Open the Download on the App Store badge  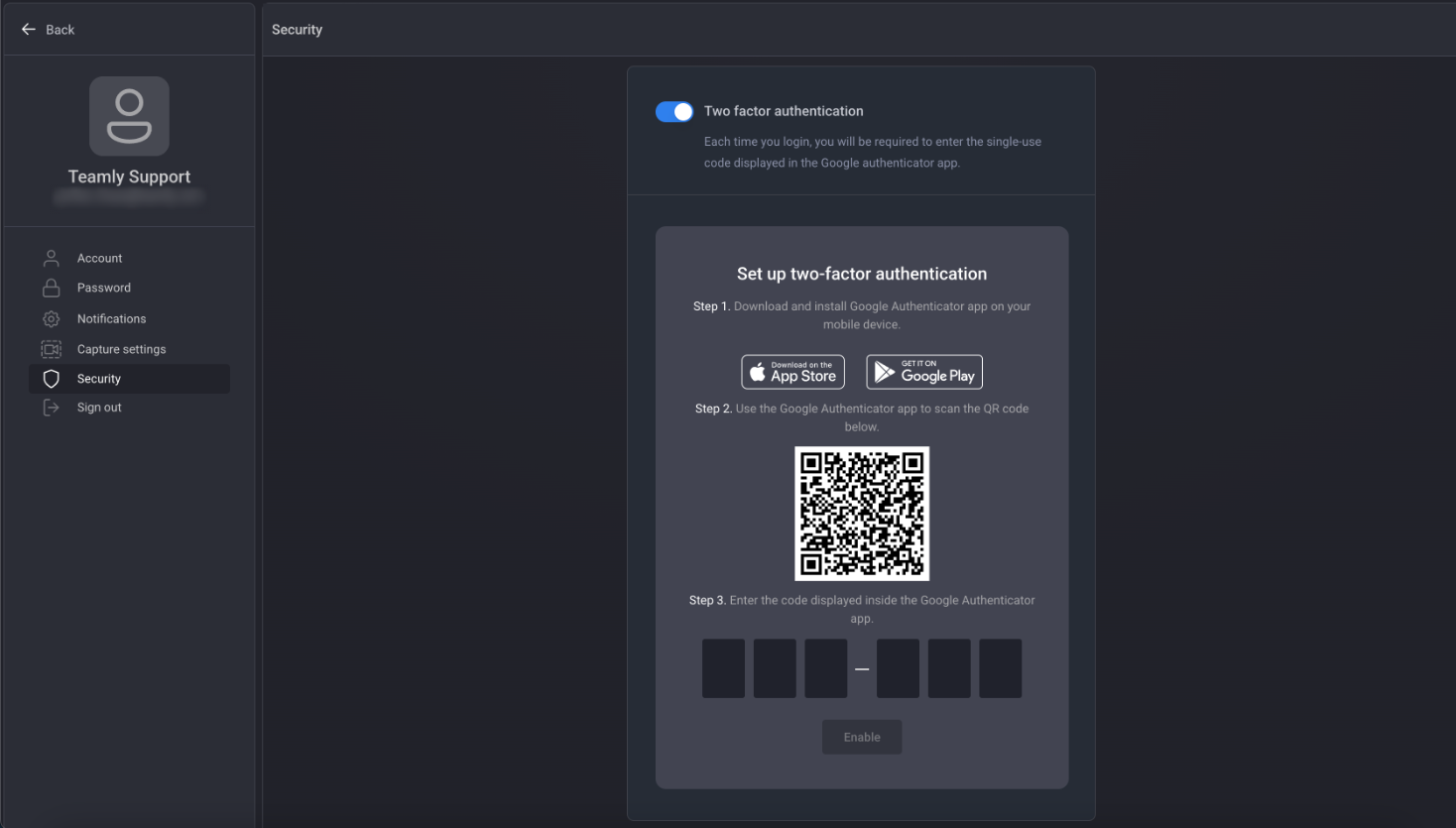[x=793, y=372]
